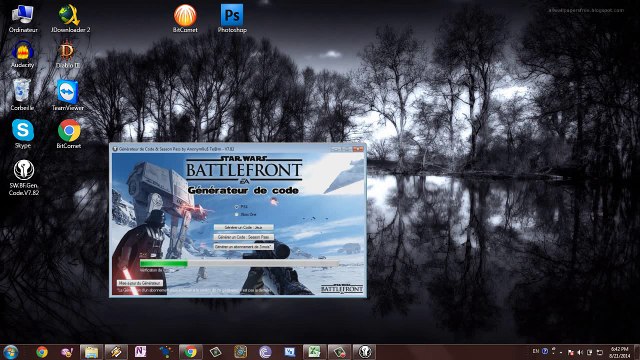The image size is (640, 360).
Task: Click the EN language indicator in tray
Action: [536, 351]
